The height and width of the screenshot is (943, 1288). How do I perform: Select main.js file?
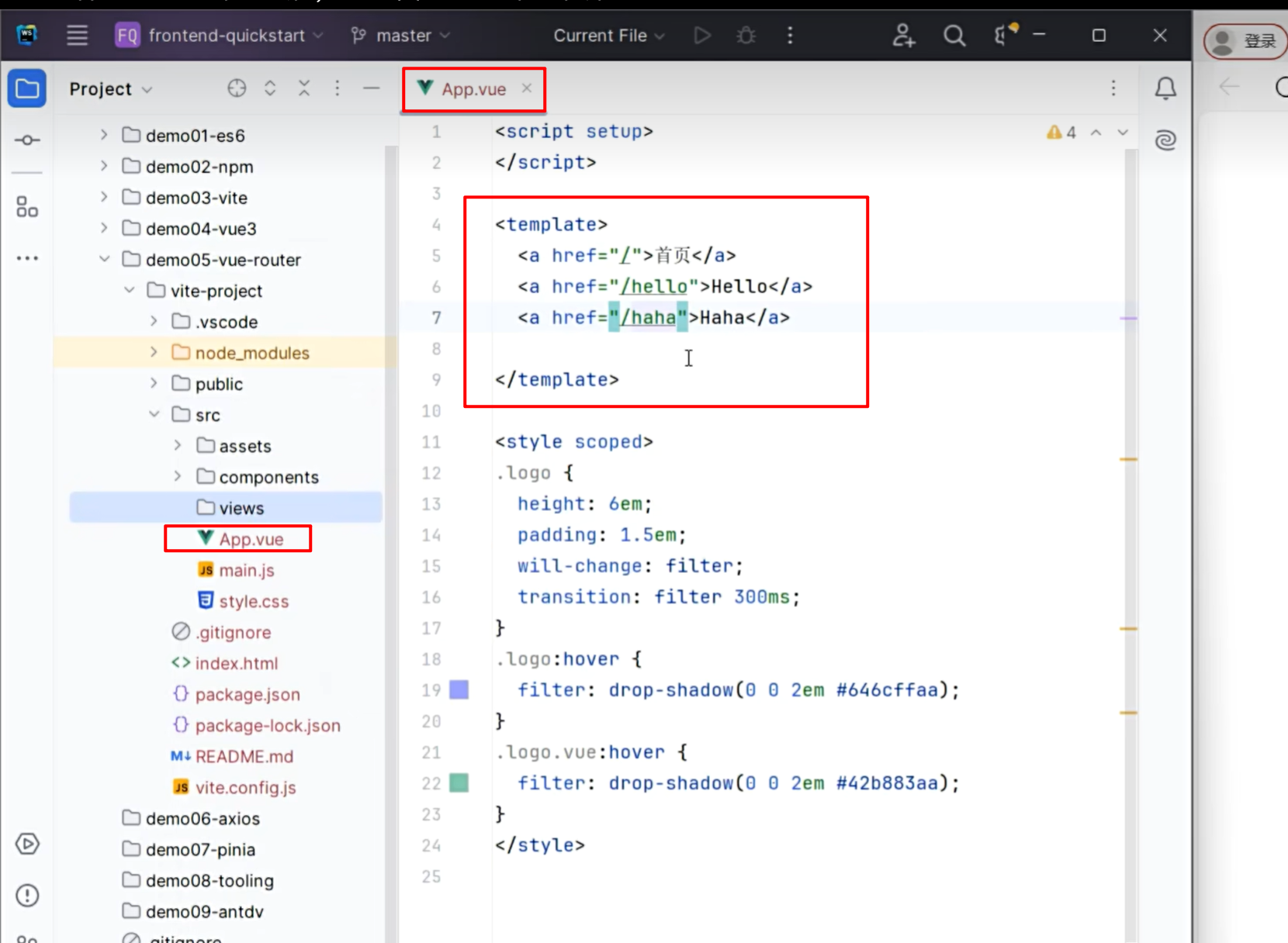236,570
